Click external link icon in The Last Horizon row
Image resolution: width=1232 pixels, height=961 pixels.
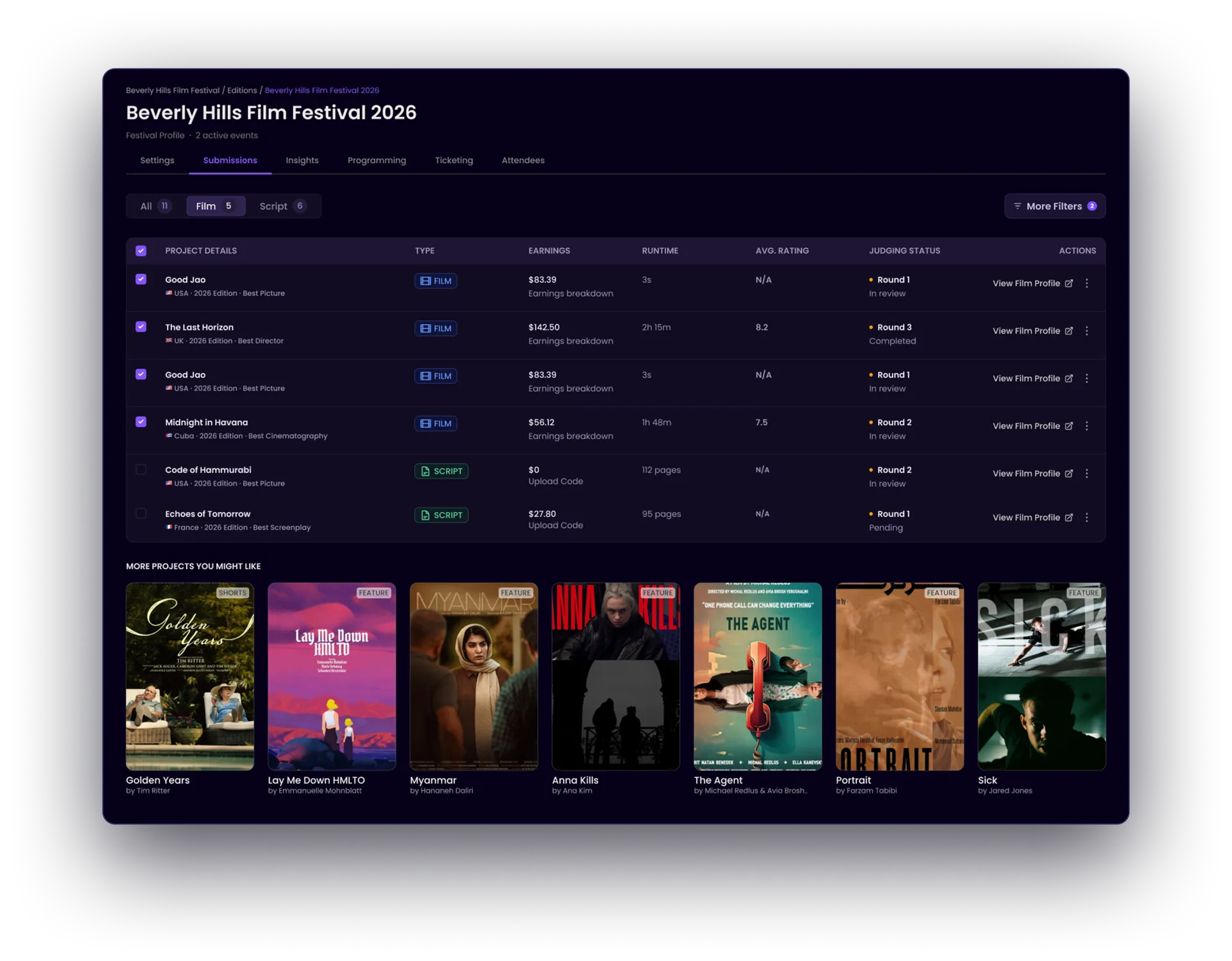(1068, 331)
